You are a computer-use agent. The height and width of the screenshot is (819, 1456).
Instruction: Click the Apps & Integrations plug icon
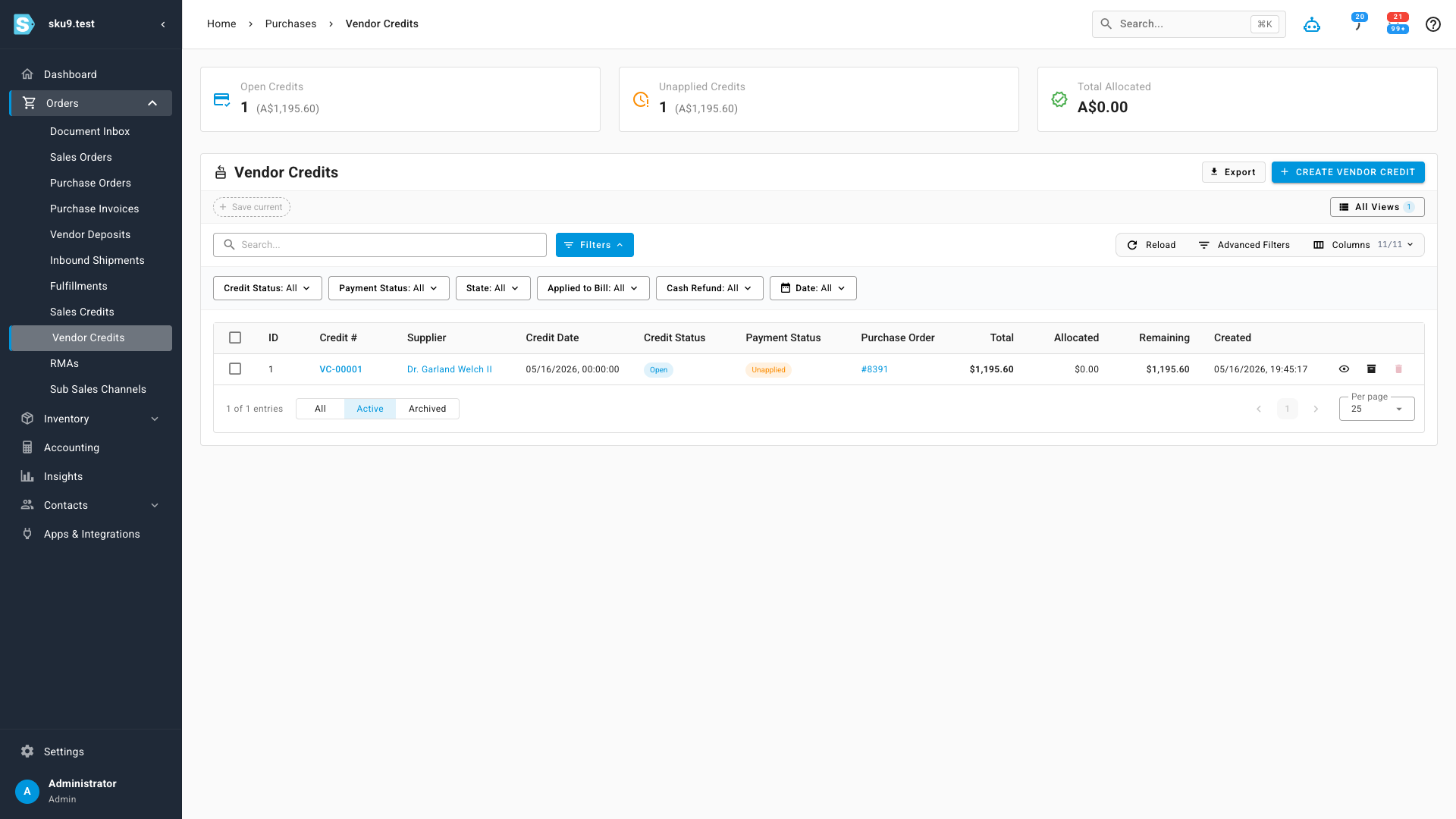[x=27, y=534]
